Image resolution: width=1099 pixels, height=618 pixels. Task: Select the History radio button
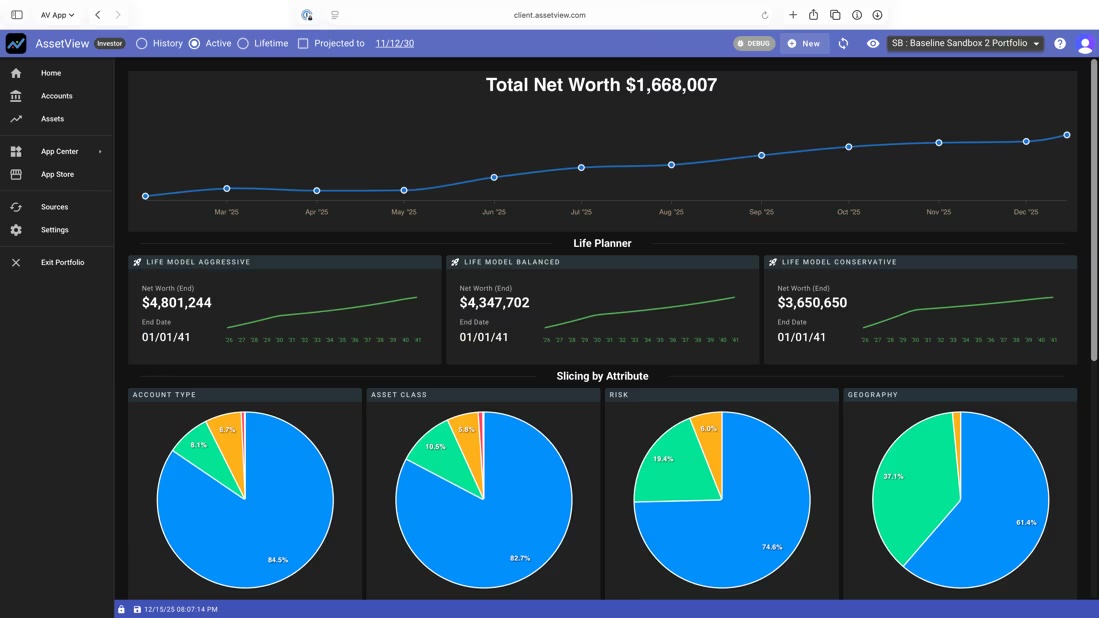coord(142,44)
